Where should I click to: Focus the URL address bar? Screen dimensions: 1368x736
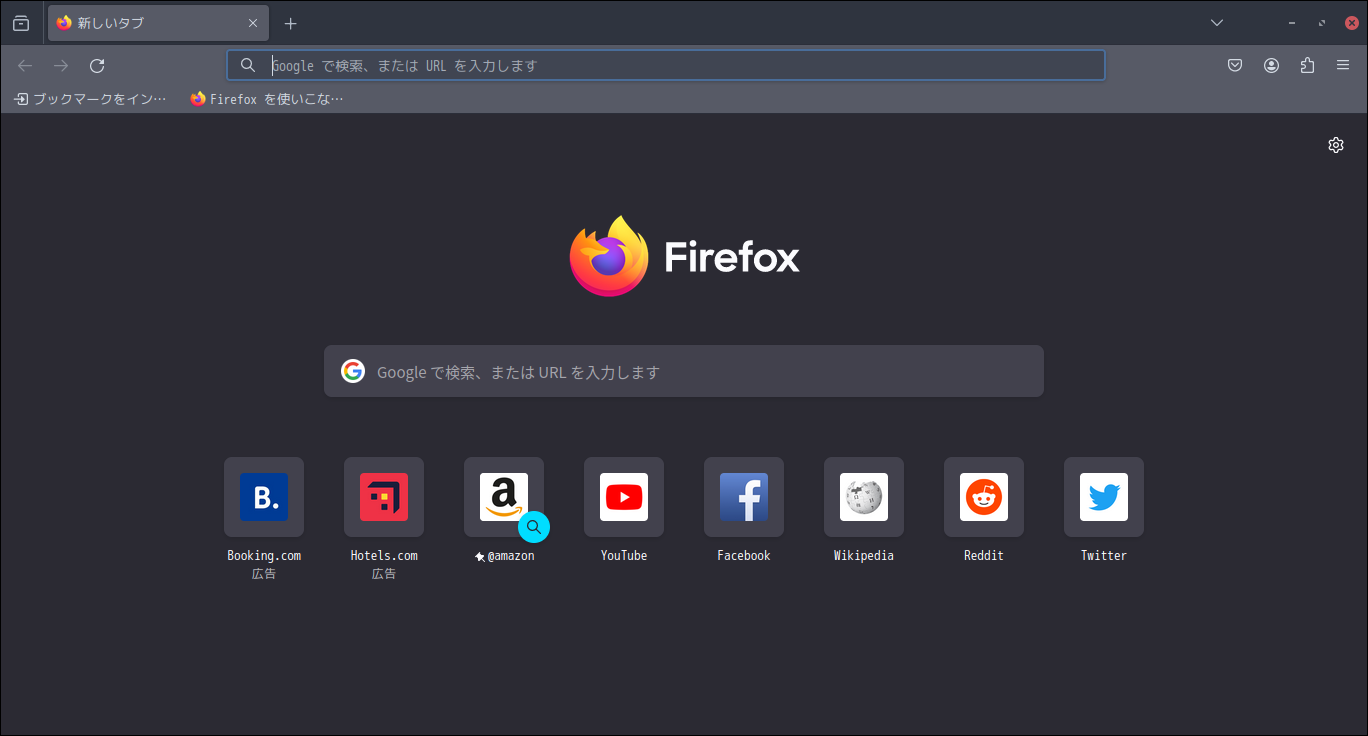click(x=666, y=66)
